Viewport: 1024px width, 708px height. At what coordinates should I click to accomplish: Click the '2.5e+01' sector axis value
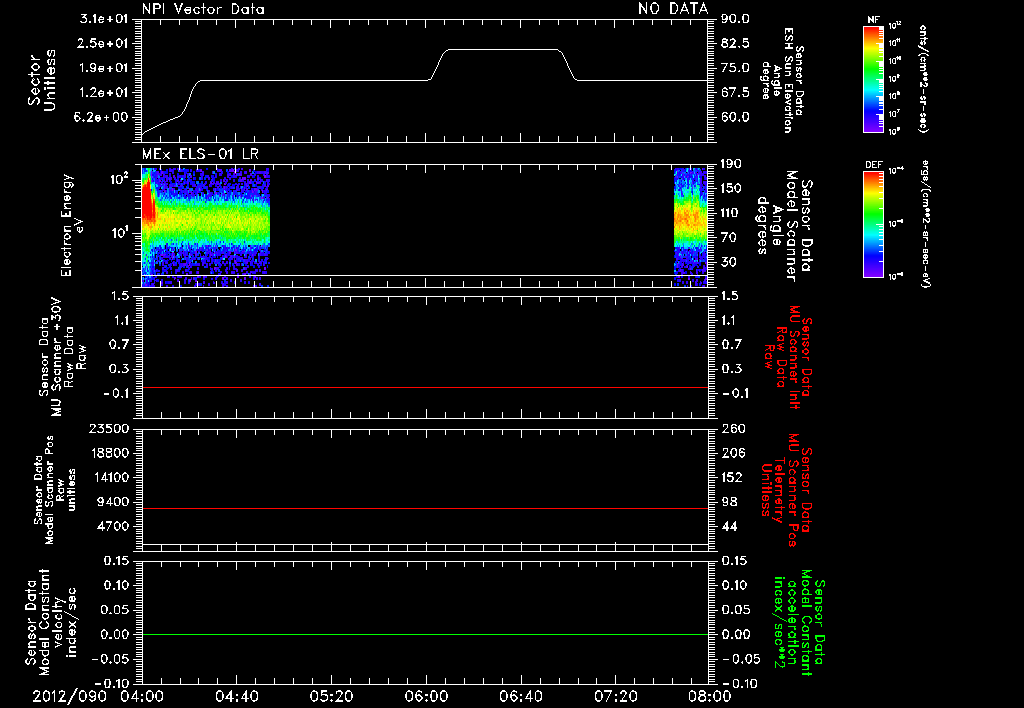pos(104,43)
